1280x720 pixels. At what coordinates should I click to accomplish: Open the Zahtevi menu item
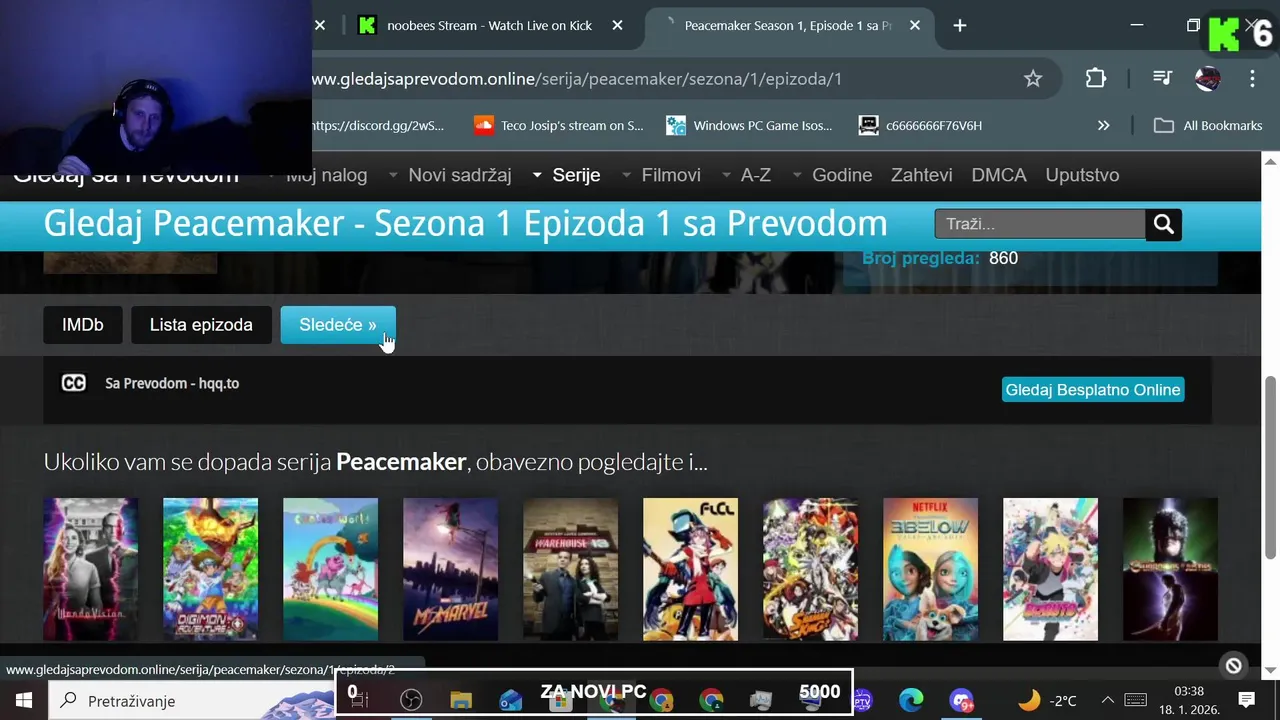point(921,175)
